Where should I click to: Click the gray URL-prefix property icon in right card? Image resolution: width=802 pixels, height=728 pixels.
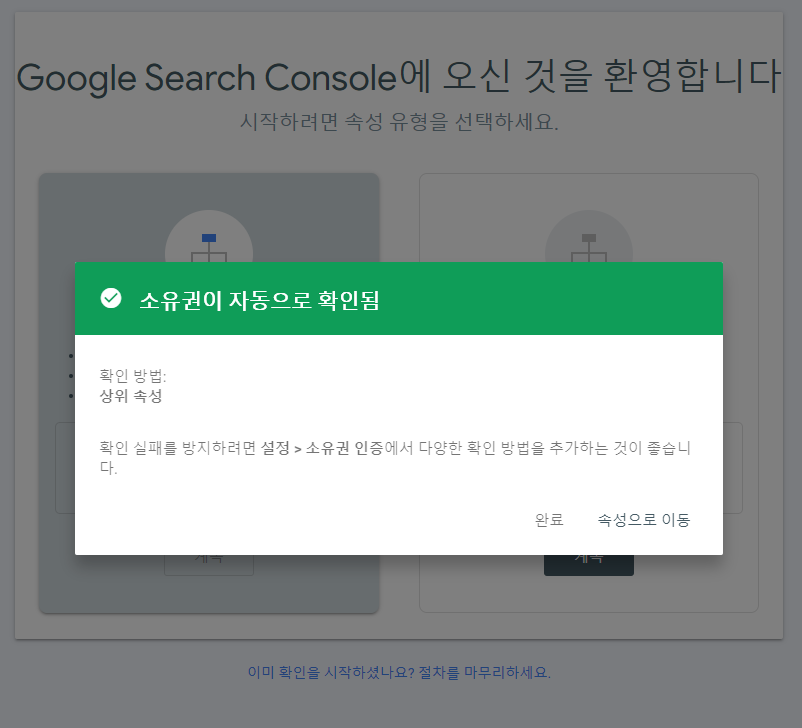pos(589,248)
